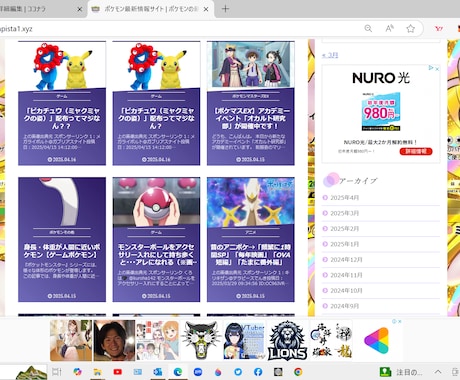Launch Copilot from the taskbar
This screenshot has height=380, width=460.
pos(77,372)
